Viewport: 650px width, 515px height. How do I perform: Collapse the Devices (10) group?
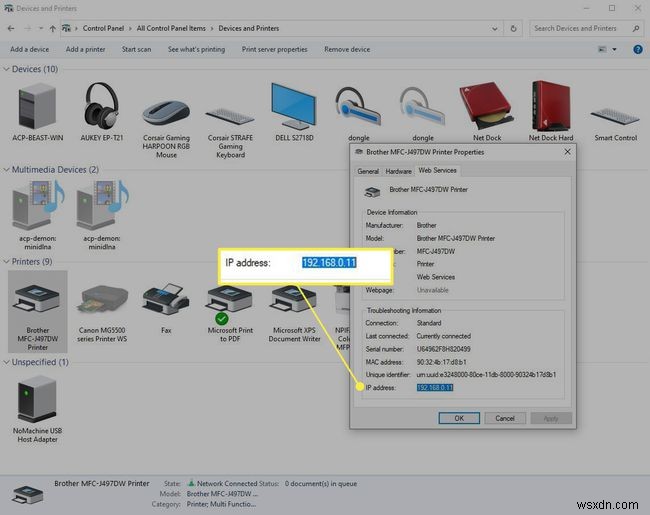[x=6, y=69]
